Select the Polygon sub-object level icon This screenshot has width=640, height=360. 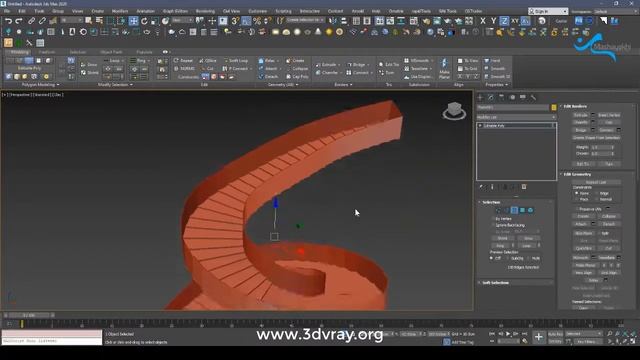pyautogui.click(x=522, y=210)
